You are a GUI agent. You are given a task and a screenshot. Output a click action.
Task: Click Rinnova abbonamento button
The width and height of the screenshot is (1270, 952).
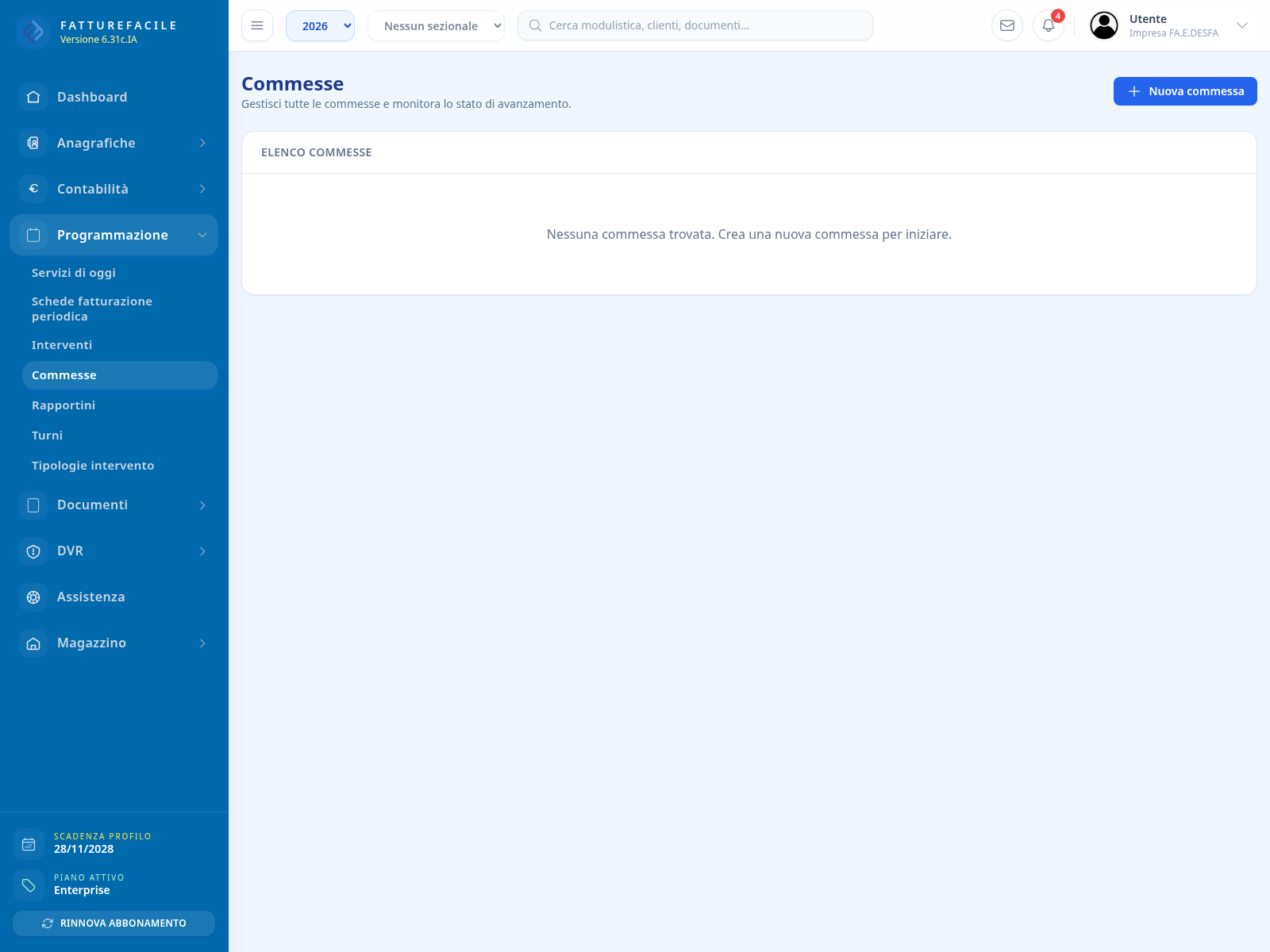114,923
